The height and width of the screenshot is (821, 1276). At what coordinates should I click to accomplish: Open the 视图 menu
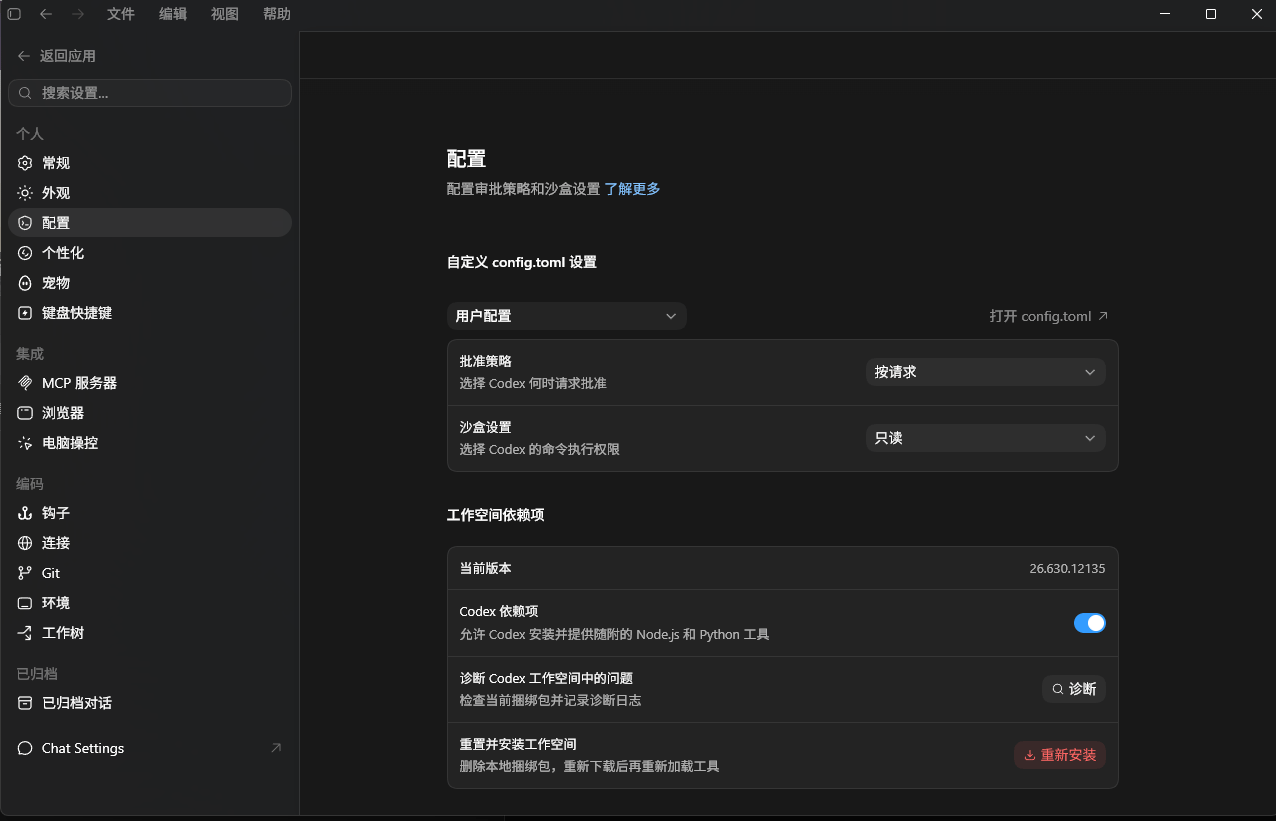pos(225,14)
